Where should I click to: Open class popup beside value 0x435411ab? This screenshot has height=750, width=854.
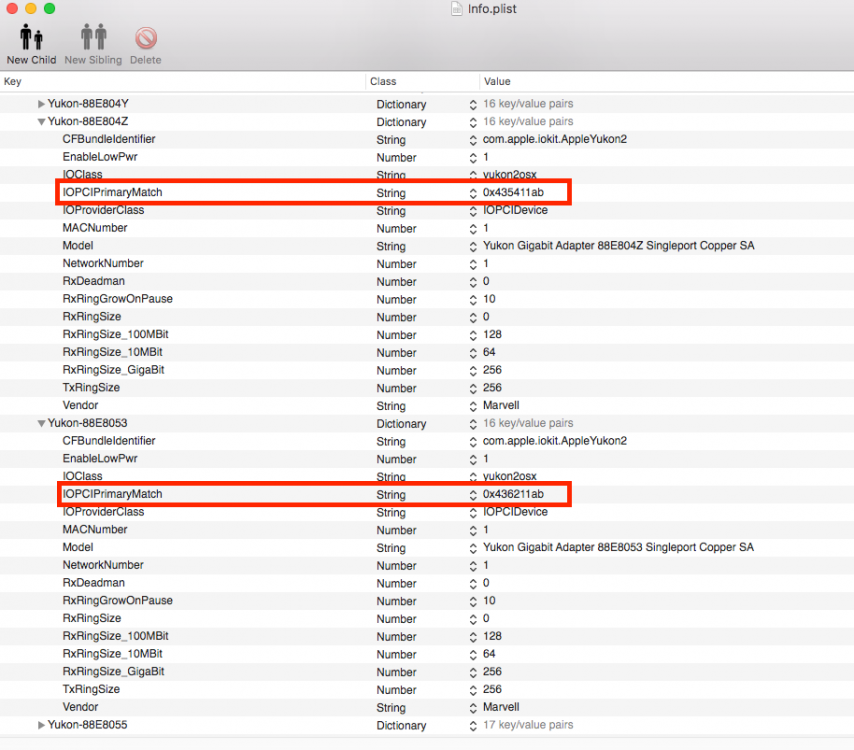tap(473, 193)
